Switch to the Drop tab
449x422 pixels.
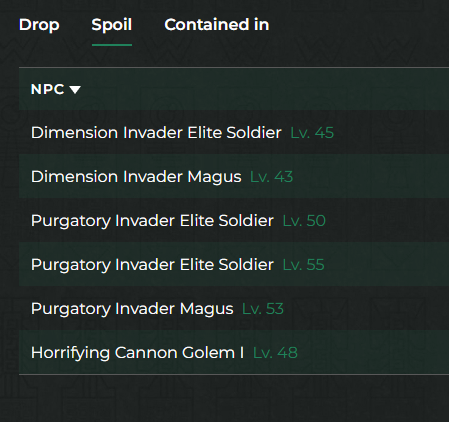[x=39, y=25]
